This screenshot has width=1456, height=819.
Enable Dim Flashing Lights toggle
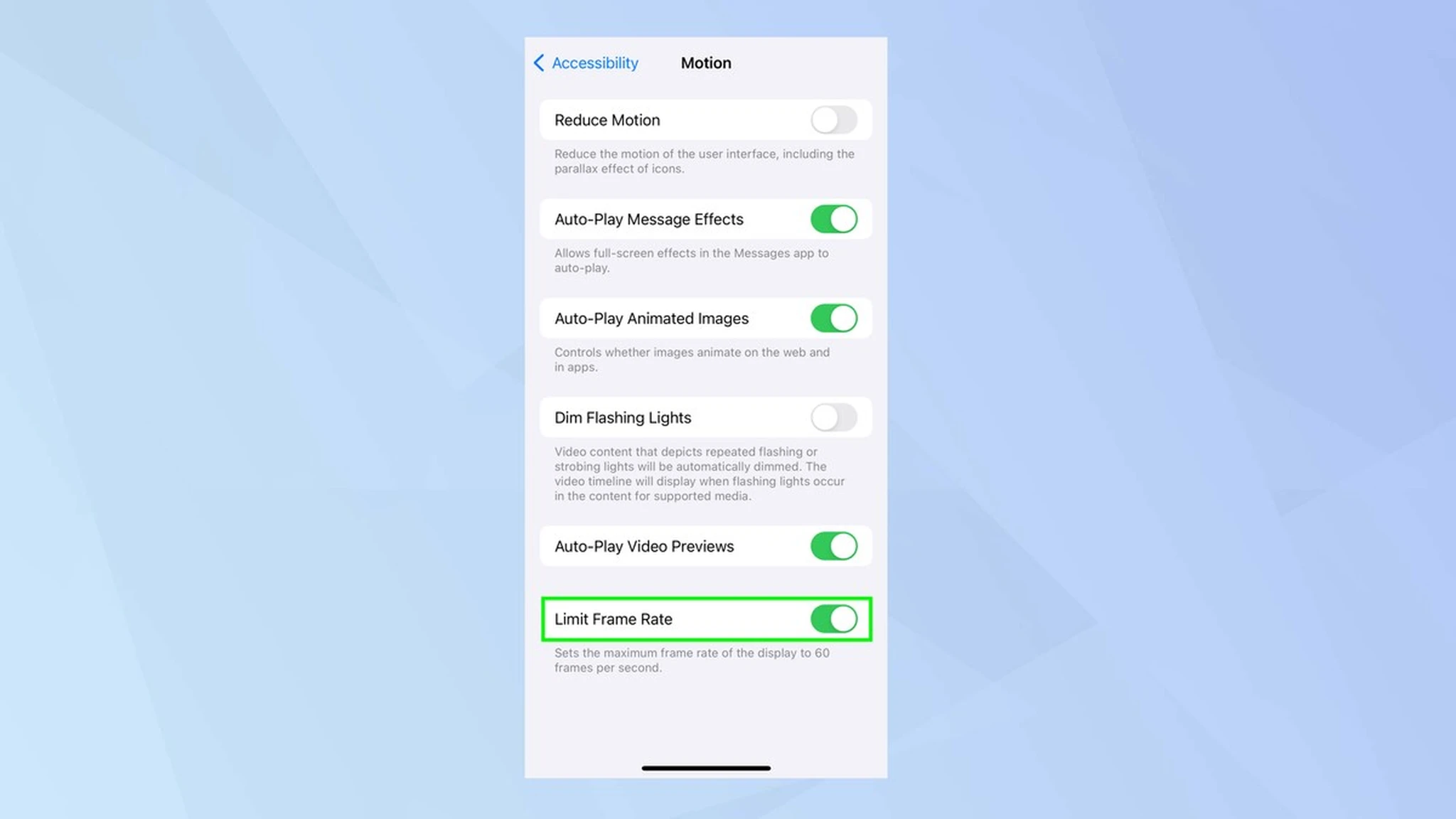[x=834, y=417]
